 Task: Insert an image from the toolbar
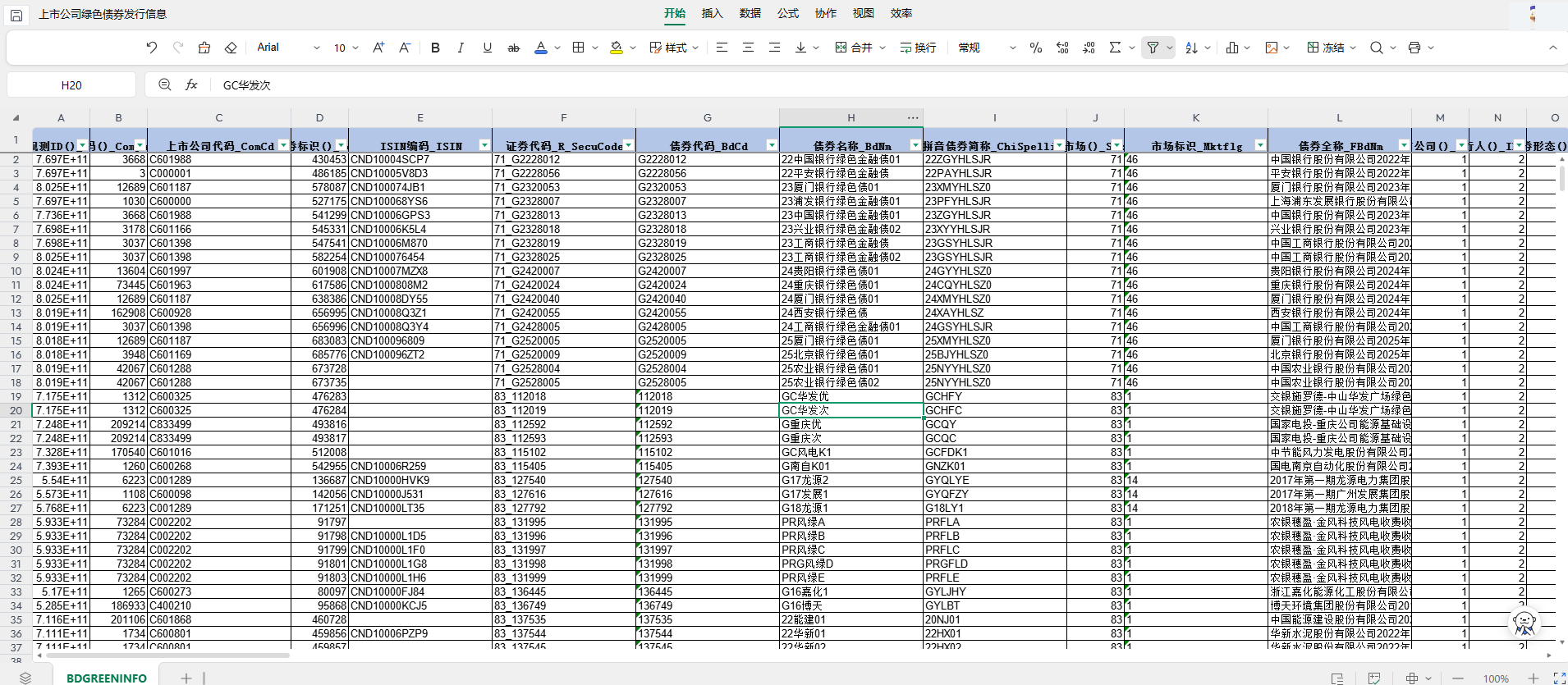[1272, 48]
